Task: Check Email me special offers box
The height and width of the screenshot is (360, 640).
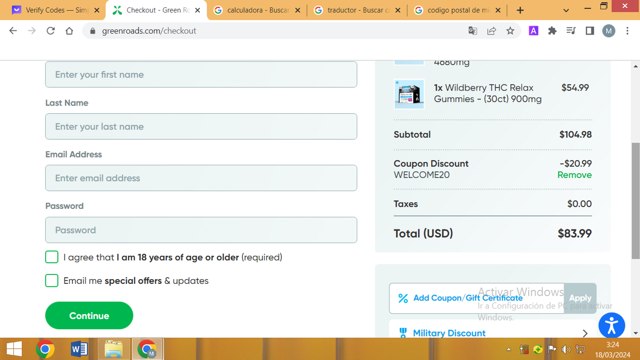Action: [52, 280]
